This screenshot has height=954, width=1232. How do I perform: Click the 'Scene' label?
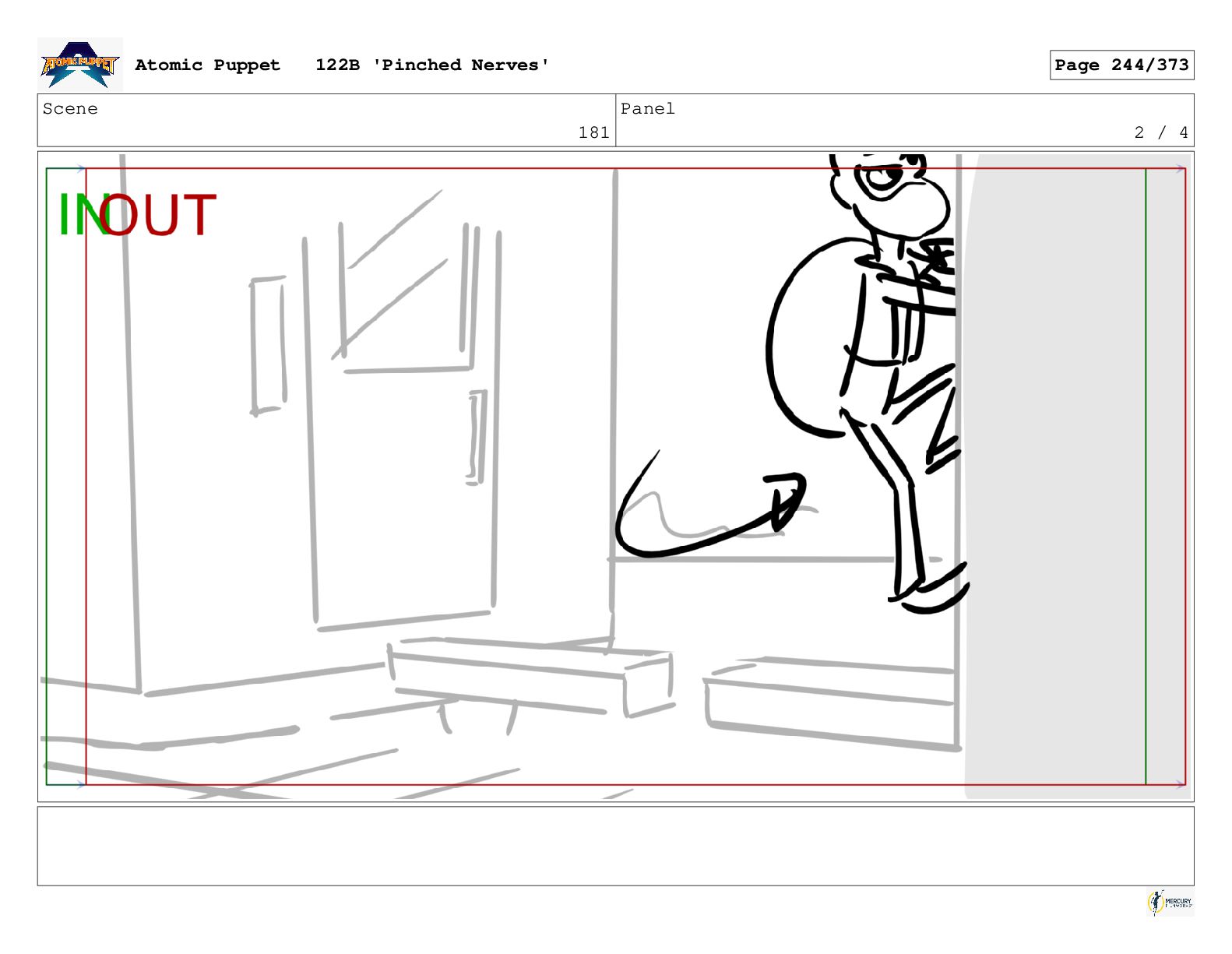coord(70,109)
